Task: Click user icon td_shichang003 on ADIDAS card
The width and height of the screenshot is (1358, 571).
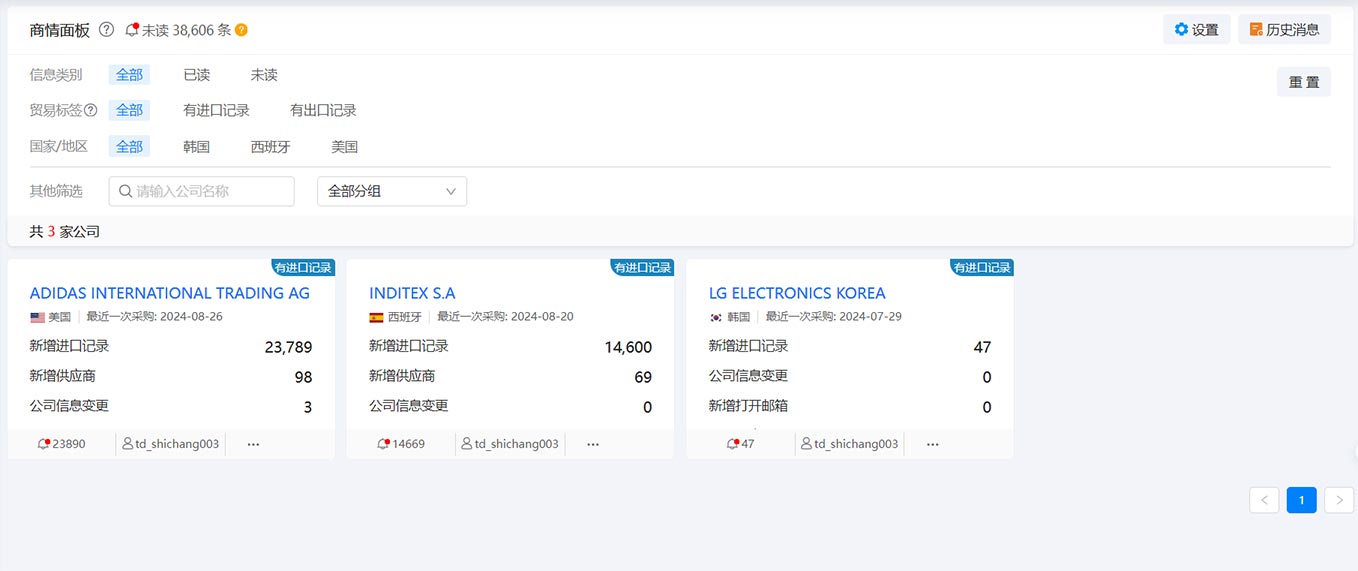Action: tap(128, 443)
